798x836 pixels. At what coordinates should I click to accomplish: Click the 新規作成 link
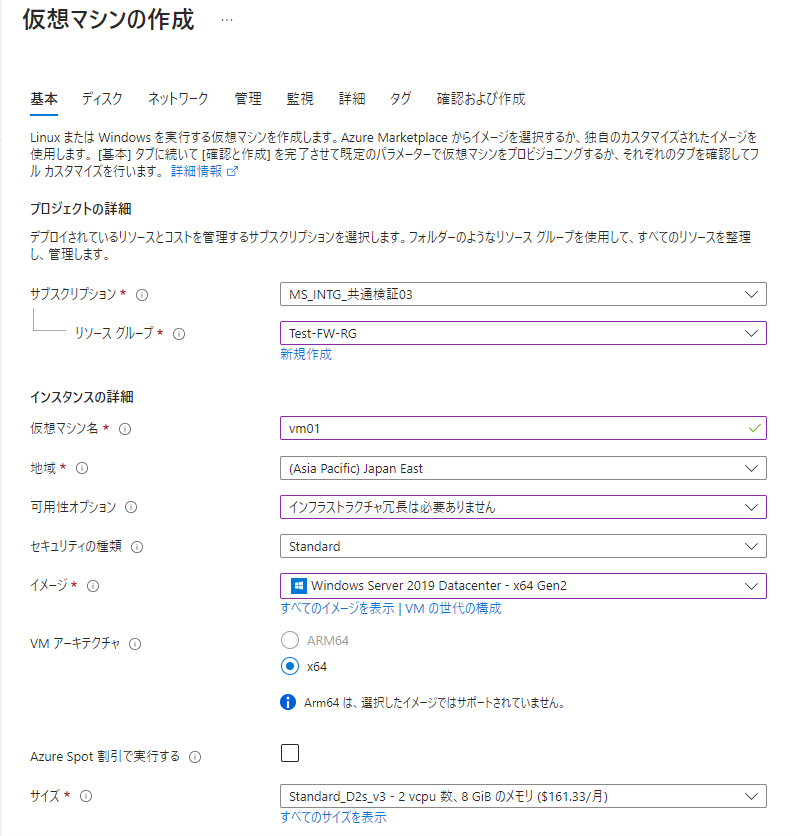(x=306, y=354)
